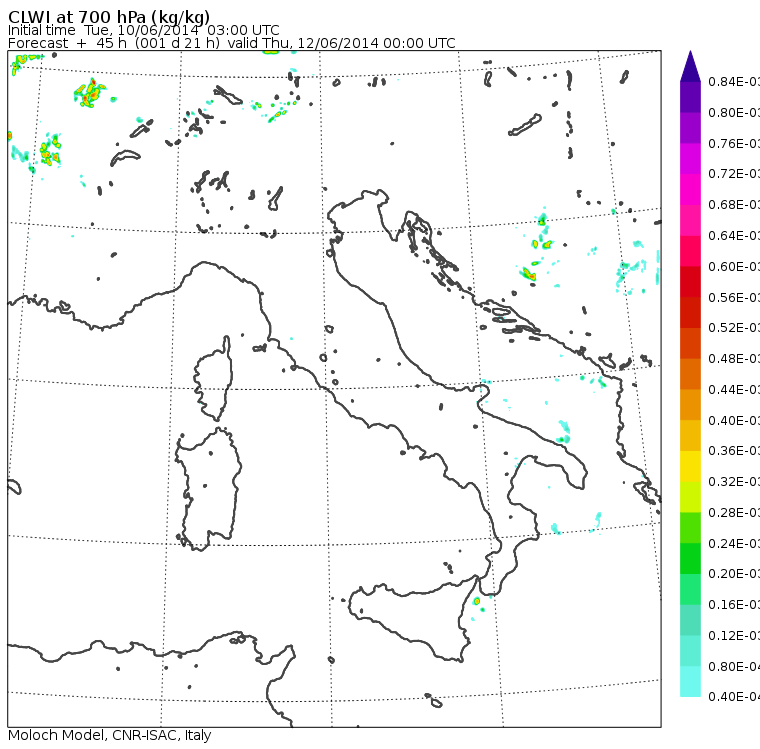
Task: Click the 0.28E-03 colorbar label
Action: [734, 512]
